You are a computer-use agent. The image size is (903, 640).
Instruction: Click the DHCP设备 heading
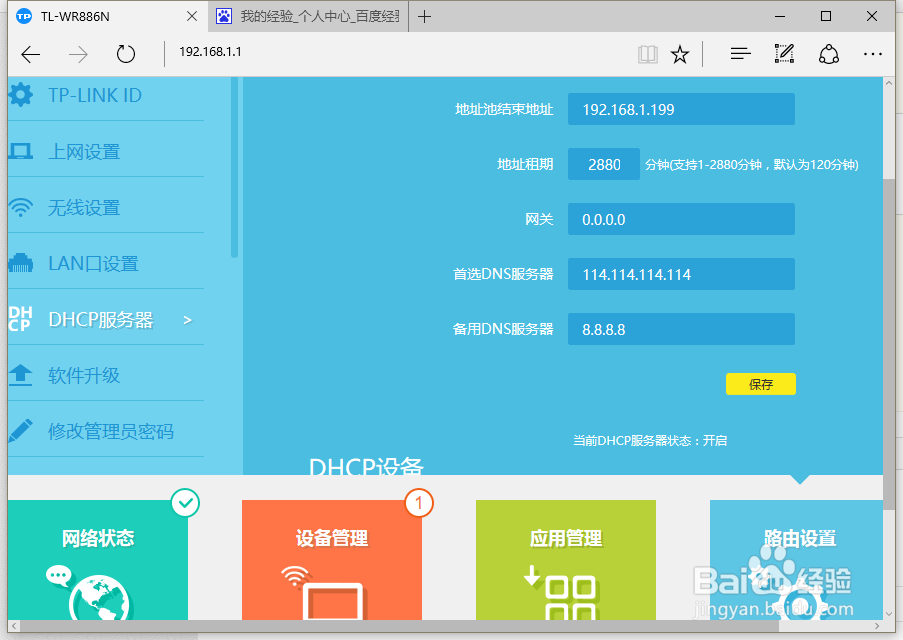click(366, 465)
